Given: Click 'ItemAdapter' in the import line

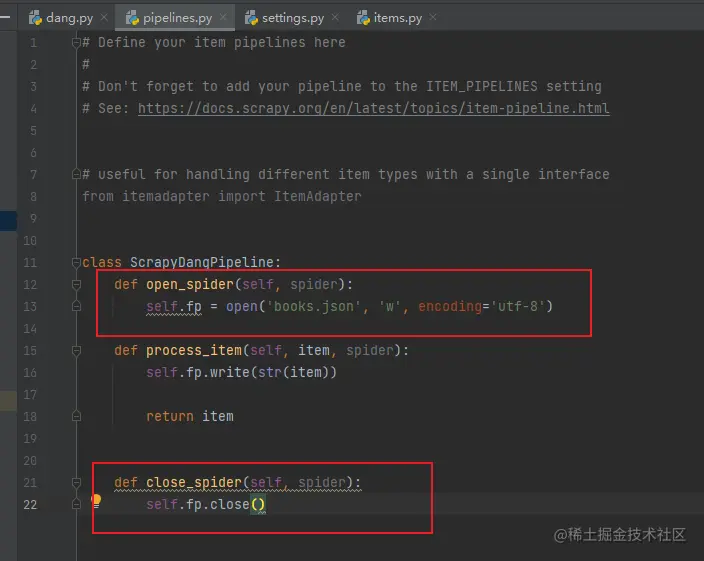Looking at the screenshot, I should coord(318,196).
